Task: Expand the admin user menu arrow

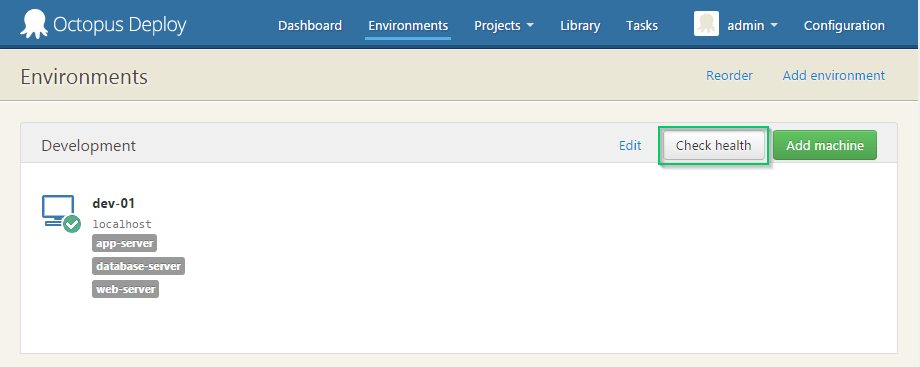Action: tap(774, 26)
